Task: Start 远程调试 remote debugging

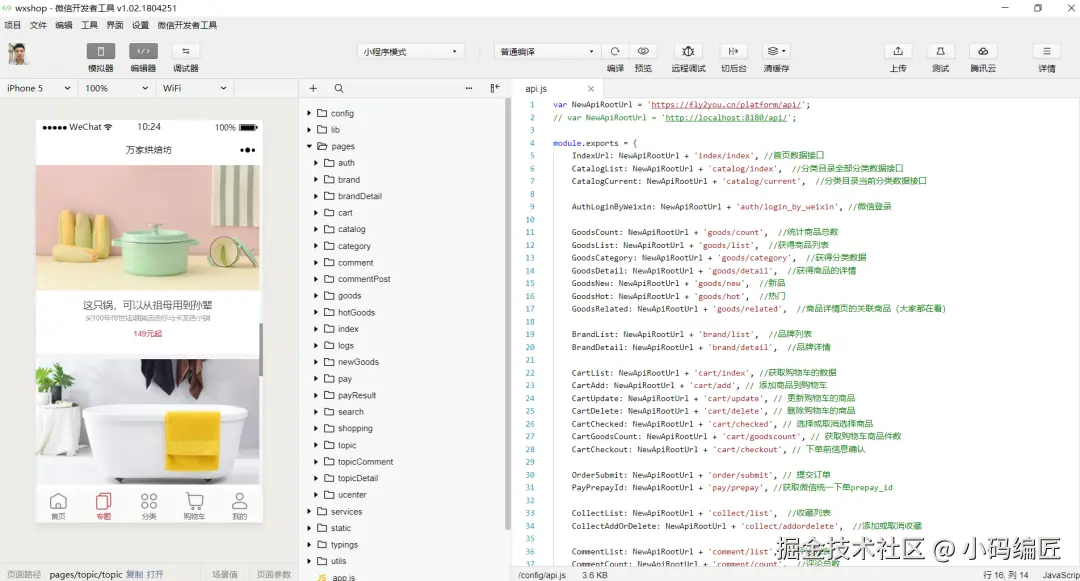Action: (x=688, y=51)
